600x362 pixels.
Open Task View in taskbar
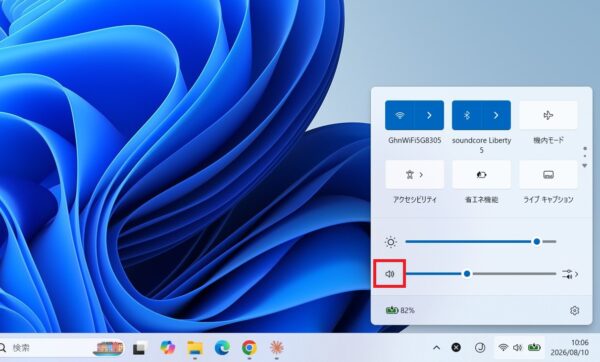pos(140,348)
